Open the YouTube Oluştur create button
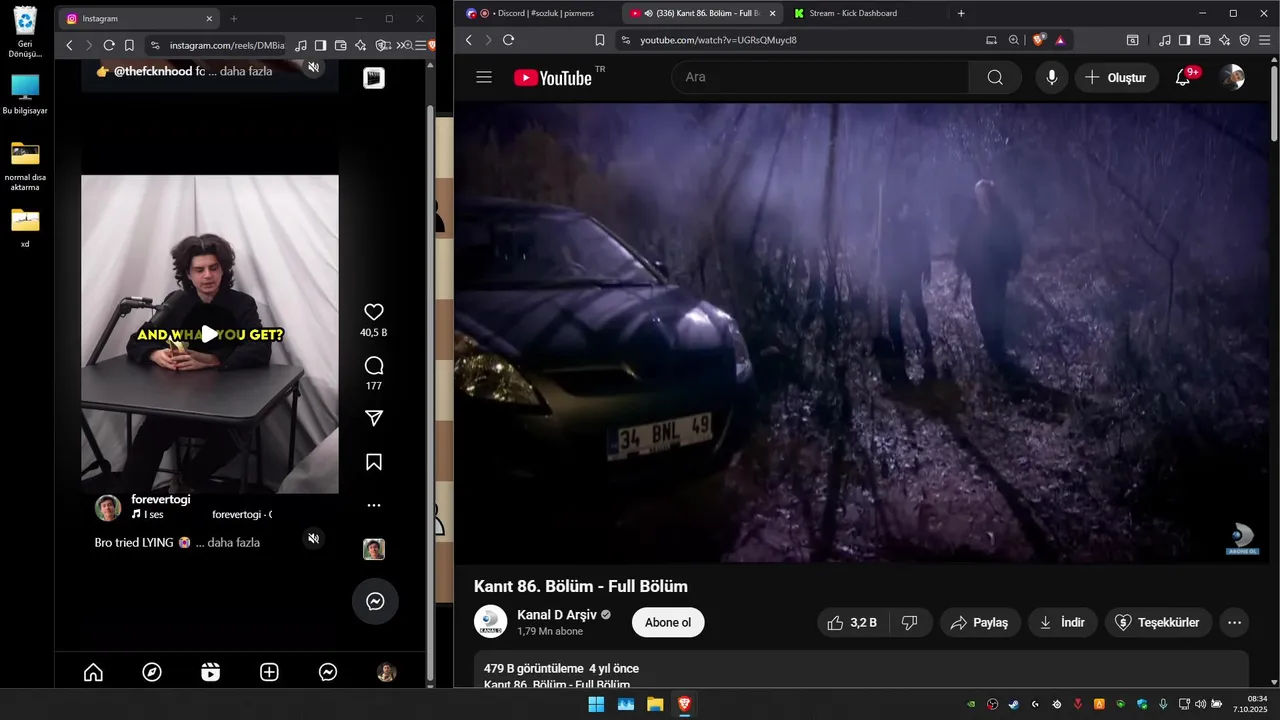The height and width of the screenshot is (720, 1280). pyautogui.click(x=1116, y=77)
